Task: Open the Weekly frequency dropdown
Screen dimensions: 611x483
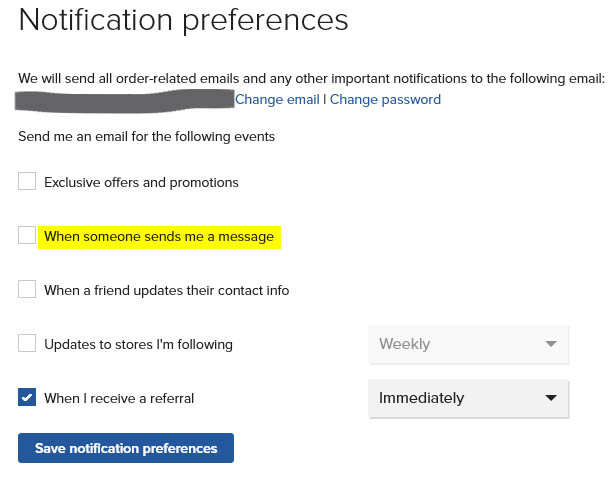Action: [x=468, y=345]
